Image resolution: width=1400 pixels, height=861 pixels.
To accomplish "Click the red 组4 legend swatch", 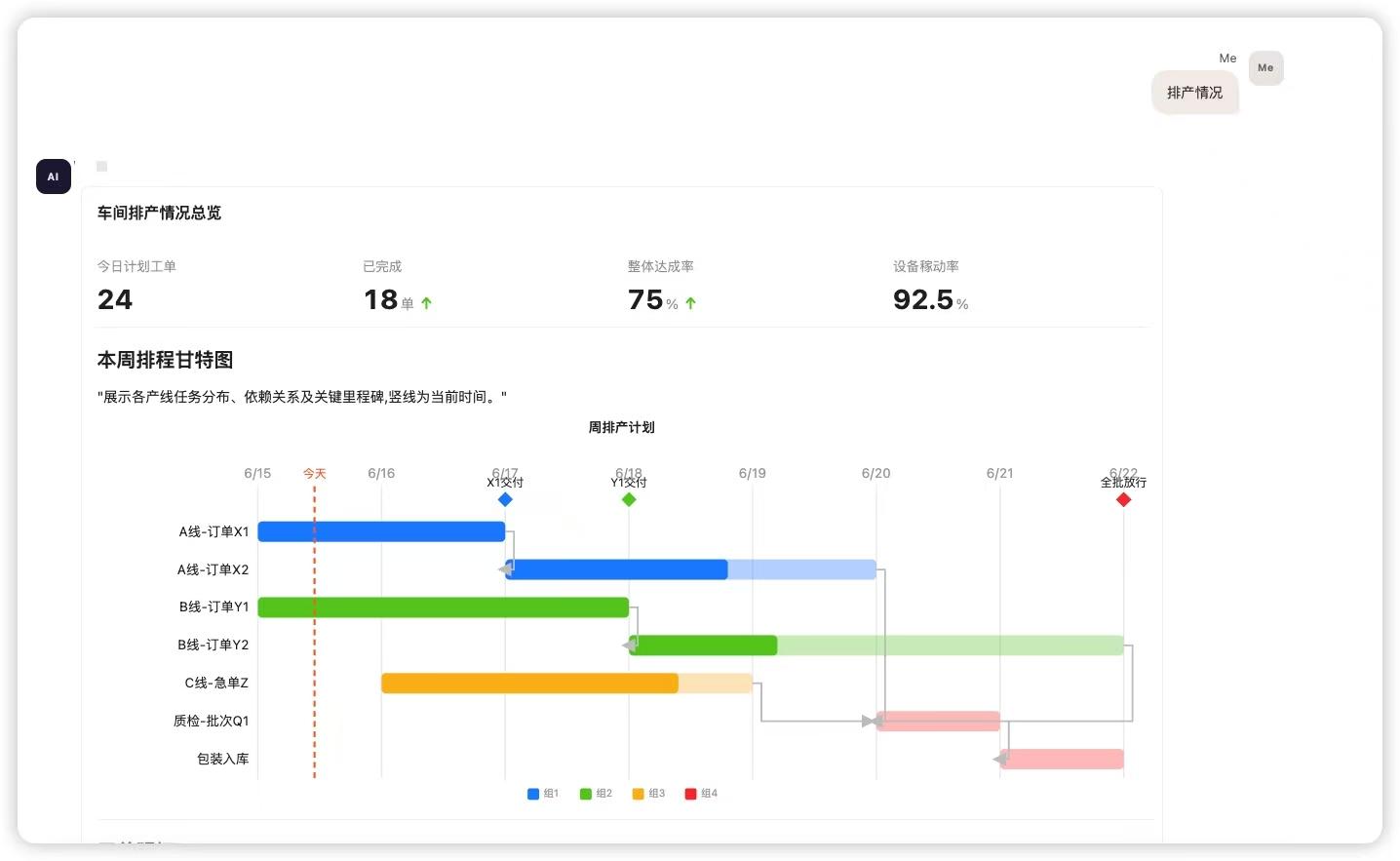I will pyautogui.click(x=690, y=794).
